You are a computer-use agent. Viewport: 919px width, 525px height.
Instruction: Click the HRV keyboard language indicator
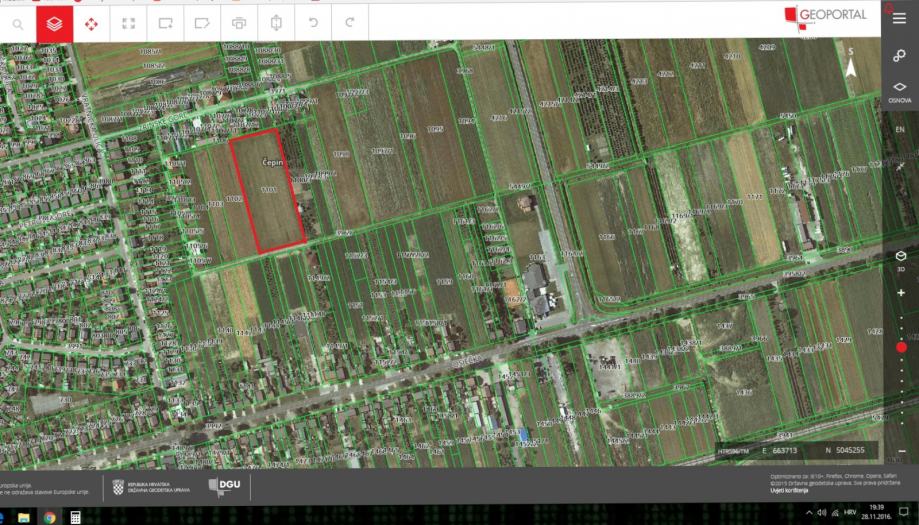pyautogui.click(x=849, y=512)
